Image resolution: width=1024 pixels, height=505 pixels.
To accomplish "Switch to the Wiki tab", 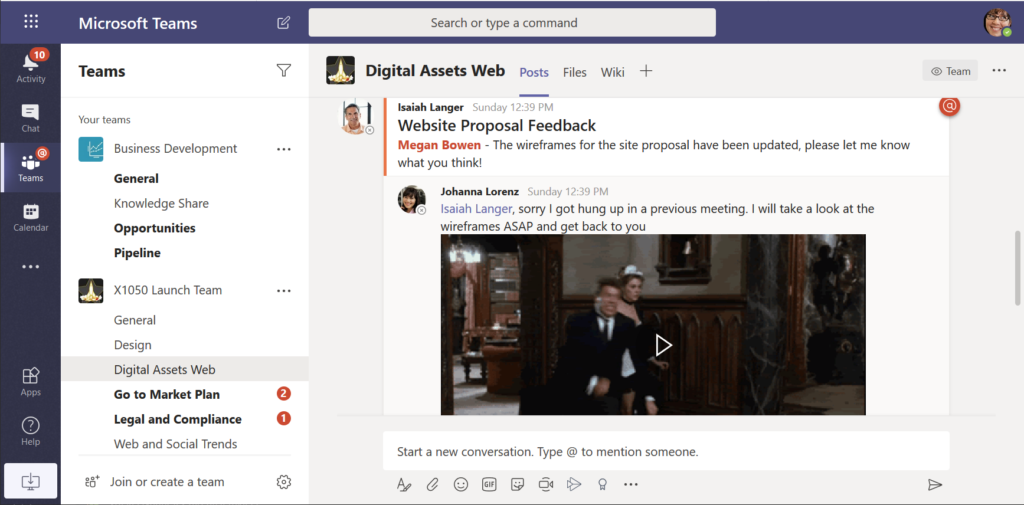I will (613, 73).
